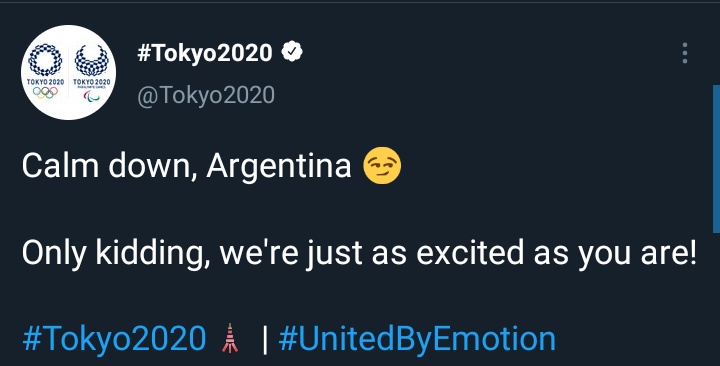Open the three-dot more options menu
The height and width of the screenshot is (366, 720).
point(685,53)
